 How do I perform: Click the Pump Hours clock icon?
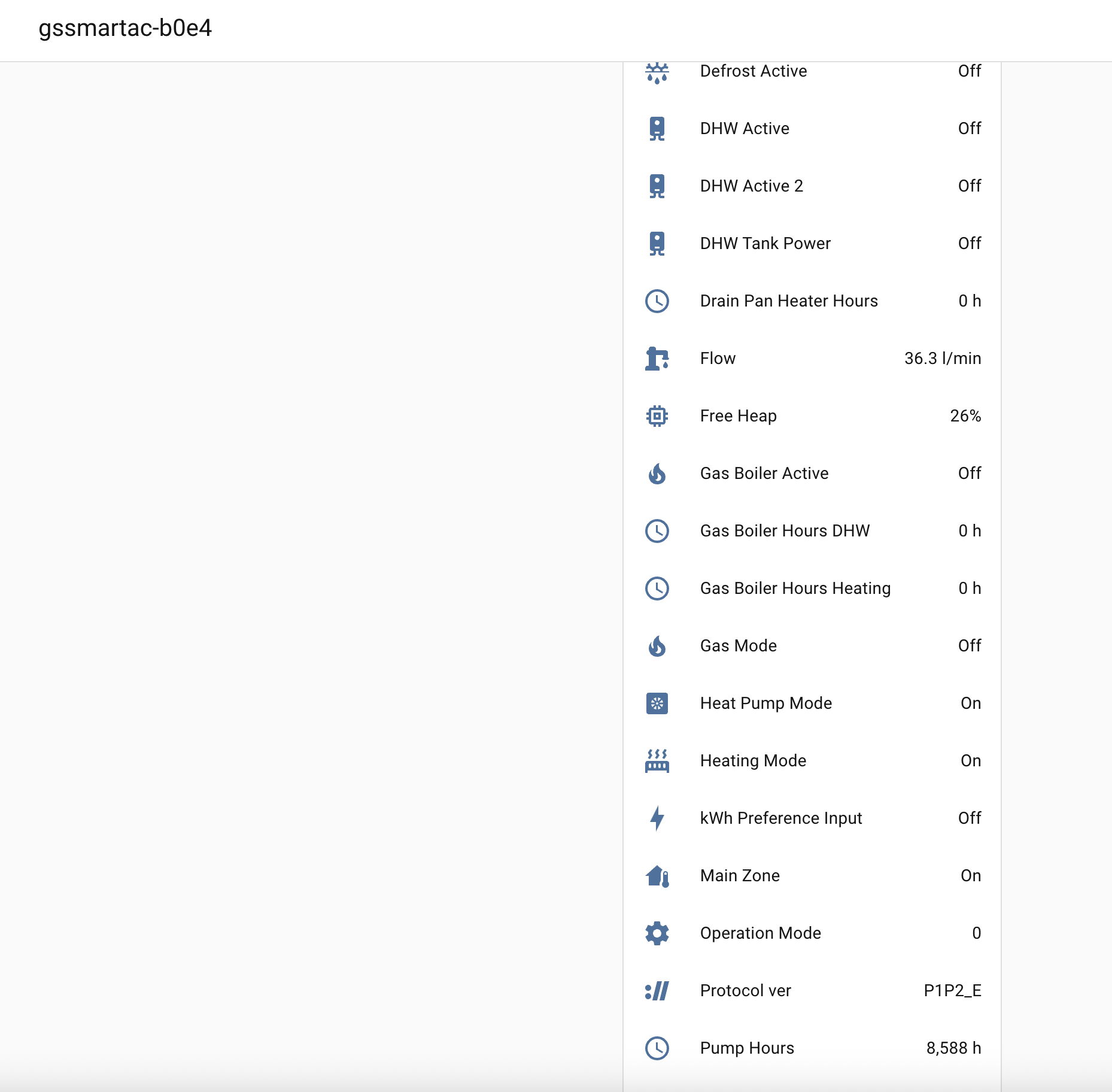tap(657, 1048)
